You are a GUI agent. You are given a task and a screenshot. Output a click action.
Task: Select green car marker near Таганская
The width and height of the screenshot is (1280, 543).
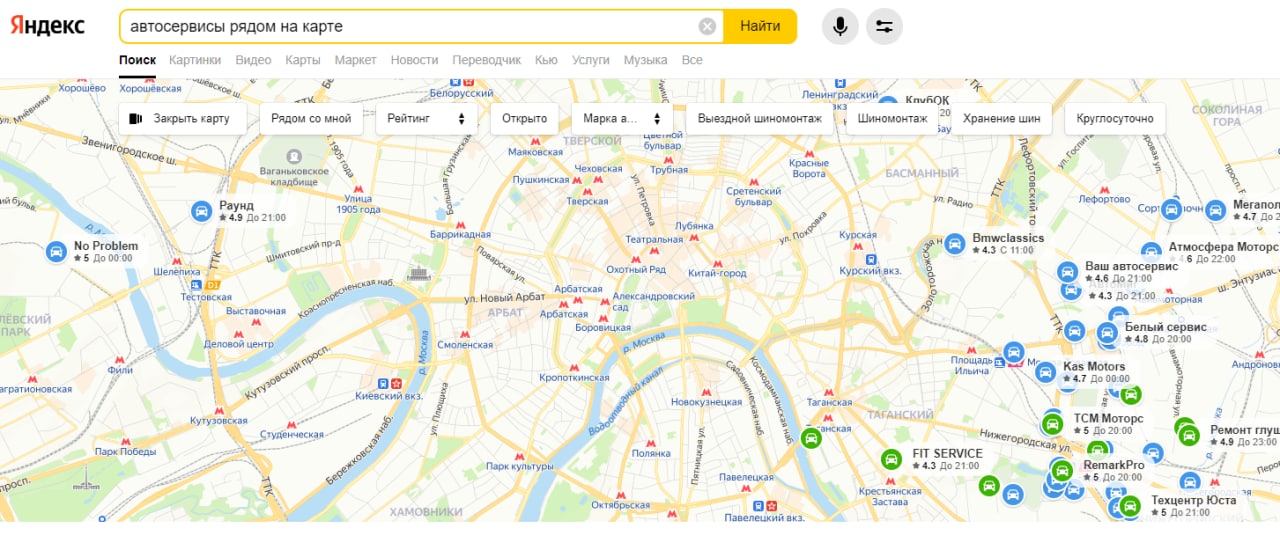[811, 438]
